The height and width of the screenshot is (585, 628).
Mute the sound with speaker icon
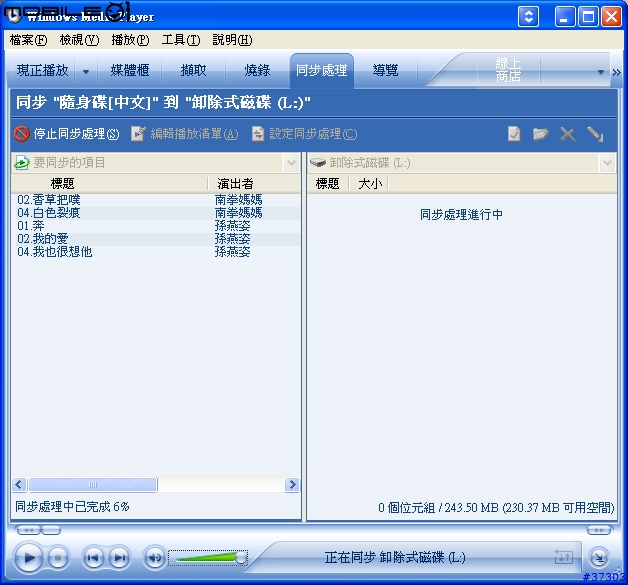[154, 557]
